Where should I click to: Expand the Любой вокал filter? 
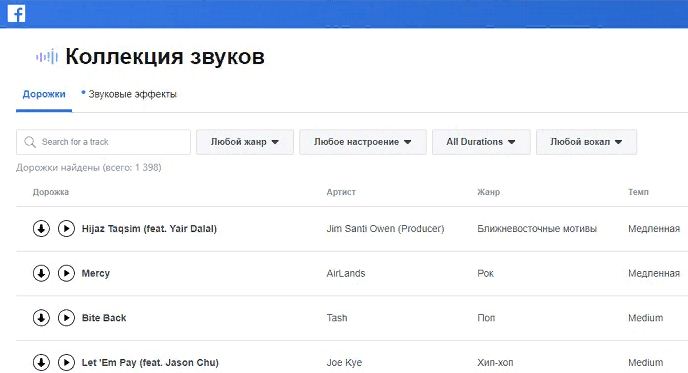pyautogui.click(x=586, y=142)
